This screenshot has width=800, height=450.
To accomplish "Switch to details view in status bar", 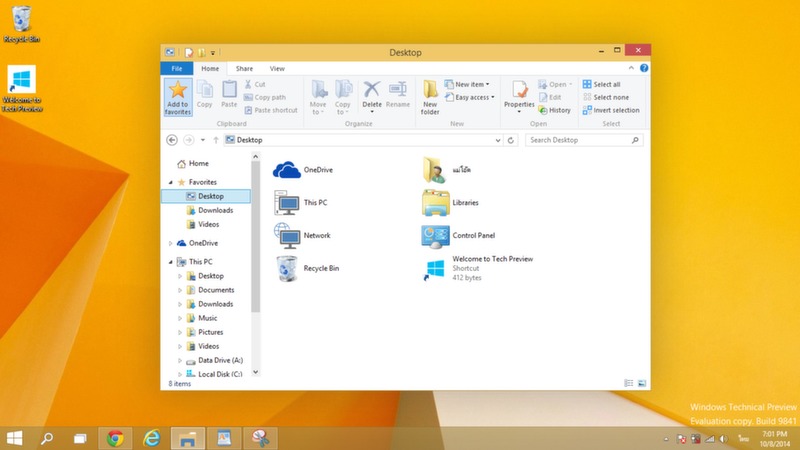I will 629,383.
